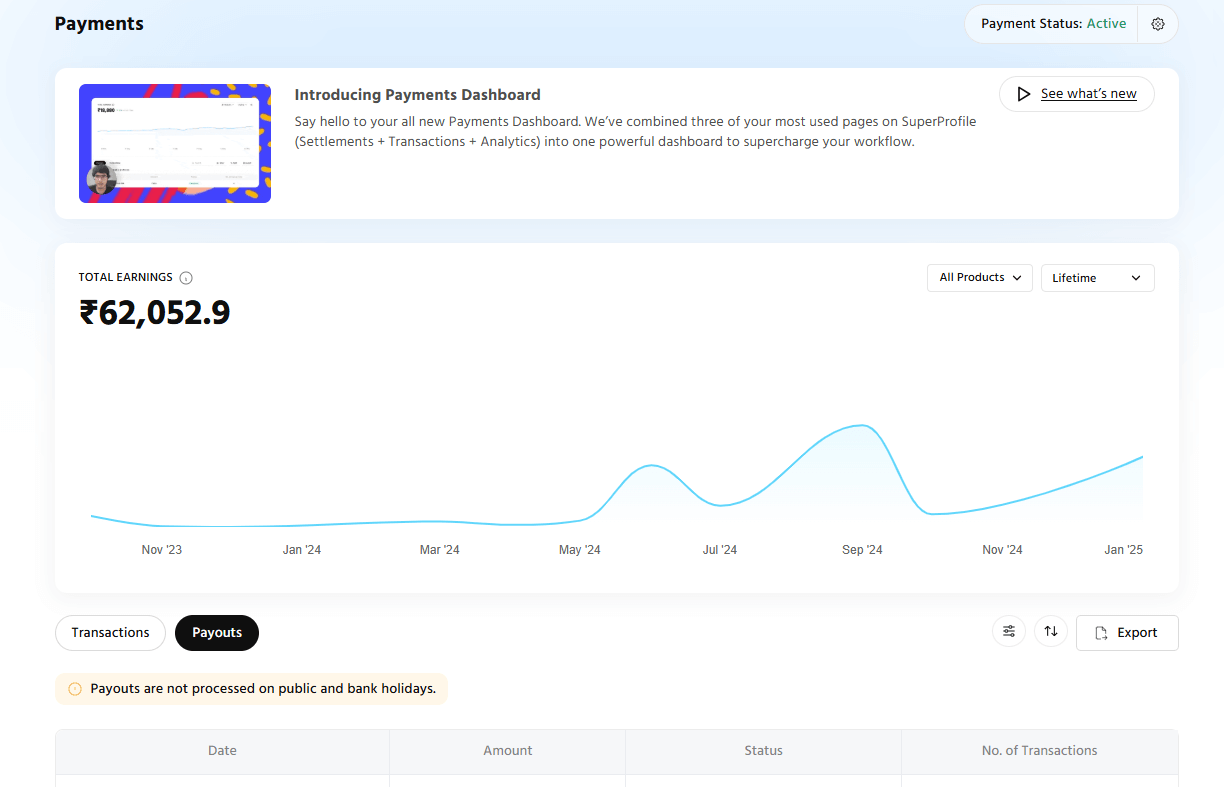
Task: Click the earnings chart peak near Sep '24
Action: 860,426
